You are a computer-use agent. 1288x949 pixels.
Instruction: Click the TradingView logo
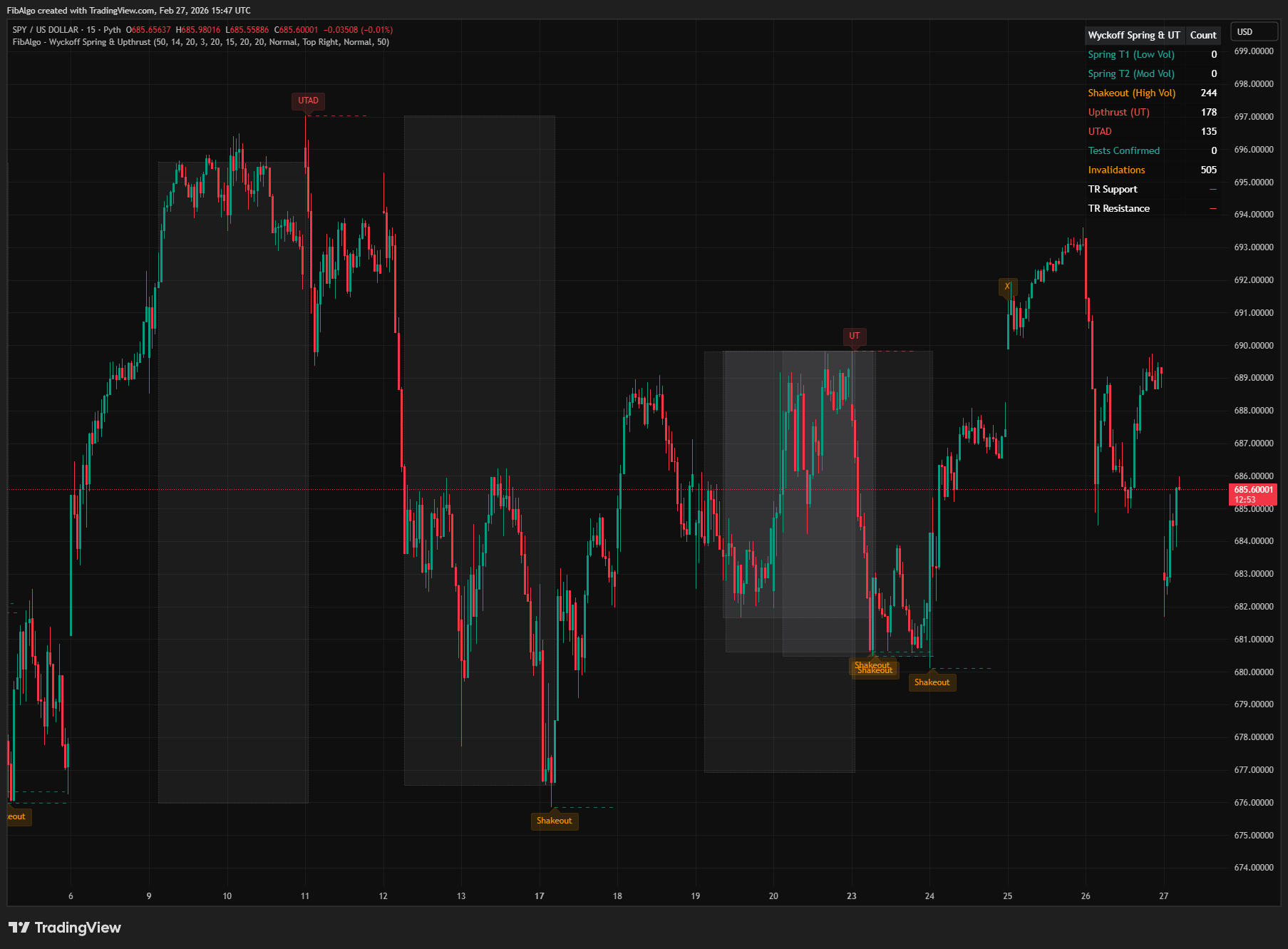(x=64, y=927)
